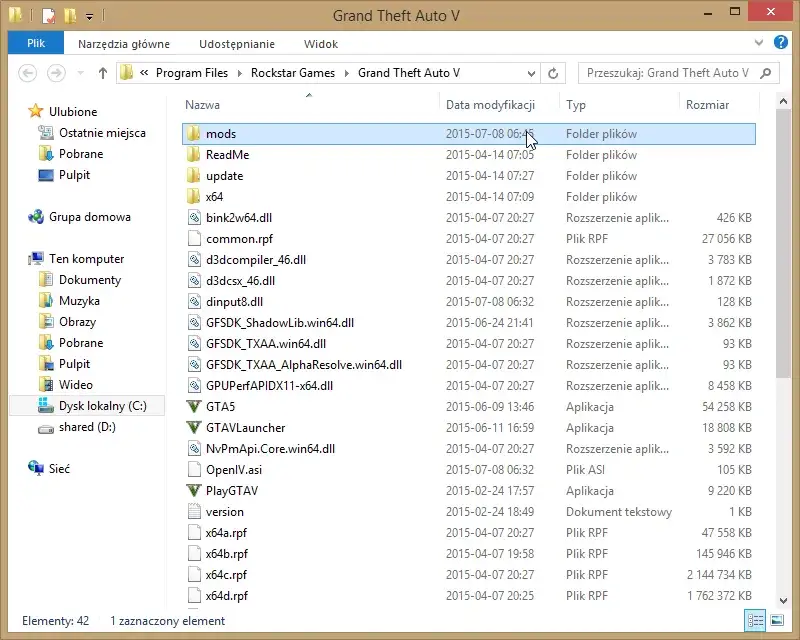Switch to details view layout icon
The width and height of the screenshot is (800, 640).
tap(756, 621)
